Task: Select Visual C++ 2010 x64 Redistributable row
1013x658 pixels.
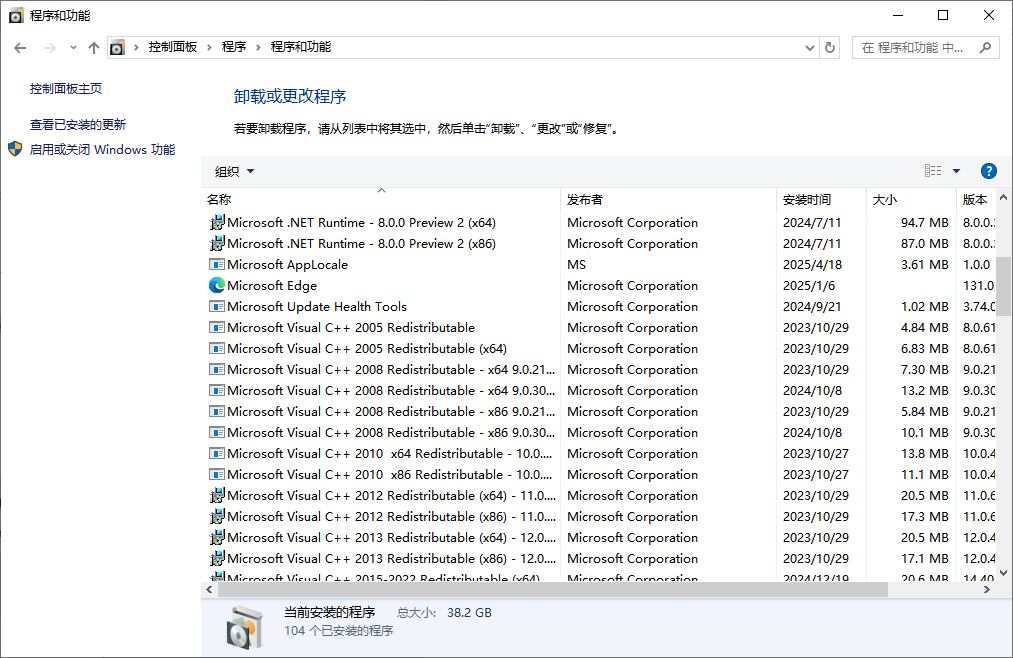Action: coord(600,453)
